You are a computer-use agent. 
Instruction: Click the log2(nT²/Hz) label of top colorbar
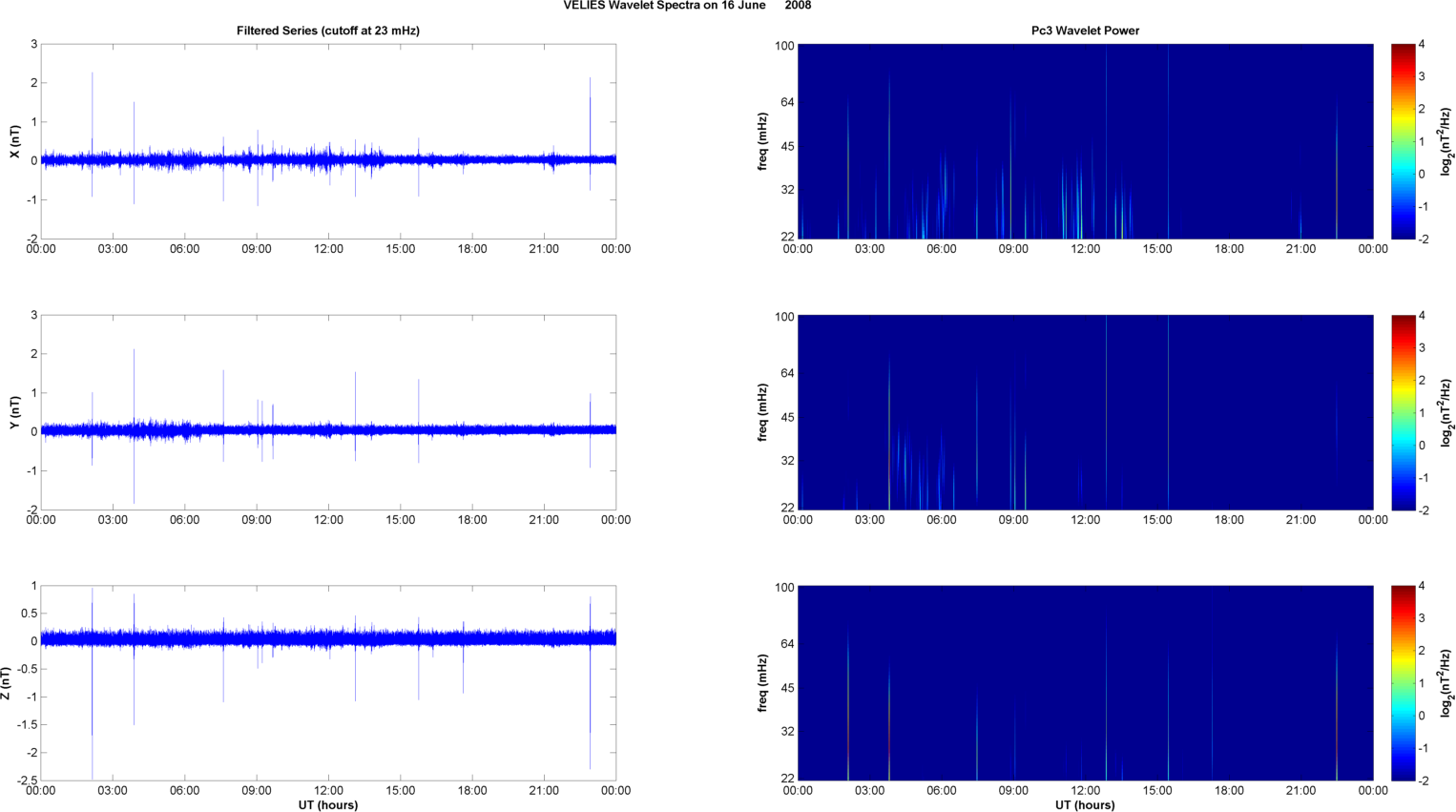tap(1446, 141)
